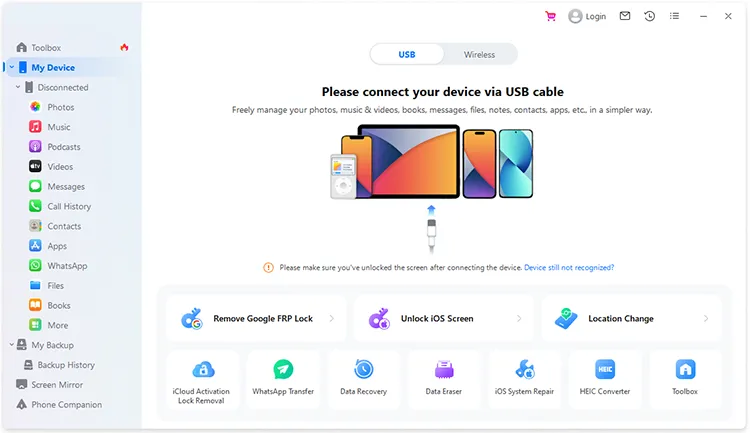Open Data Recovery tool
This screenshot has width=750, height=433.
tap(364, 379)
